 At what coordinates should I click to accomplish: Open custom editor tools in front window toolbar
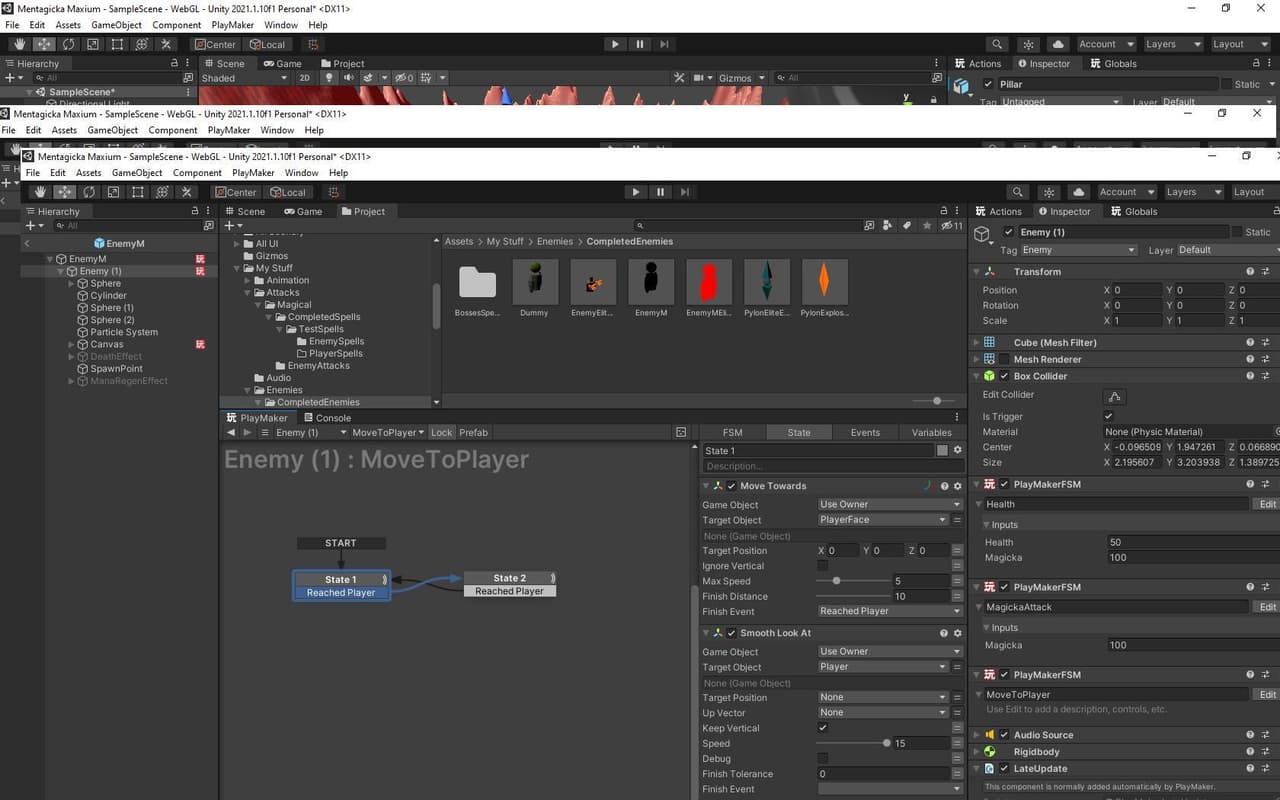tap(187, 192)
